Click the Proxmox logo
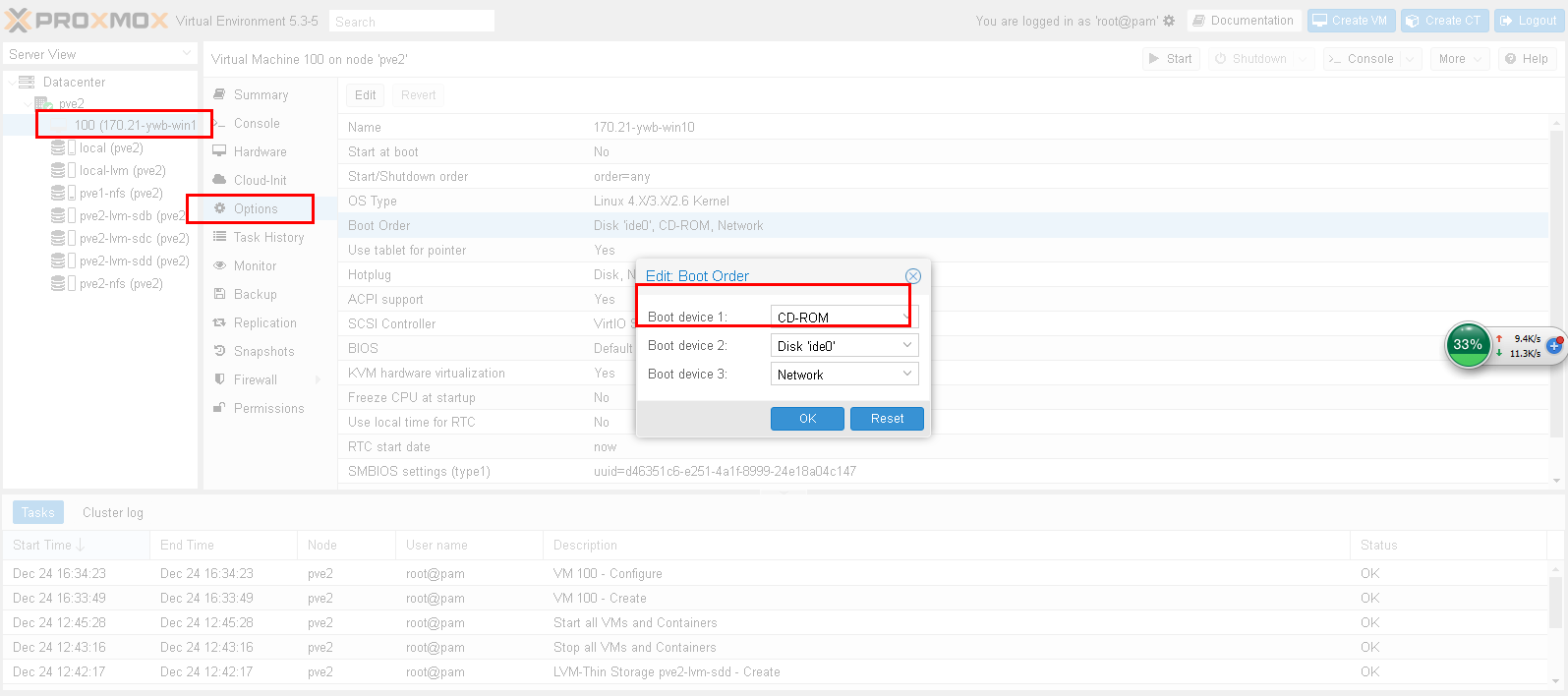The width and height of the screenshot is (1568, 696). point(87,20)
